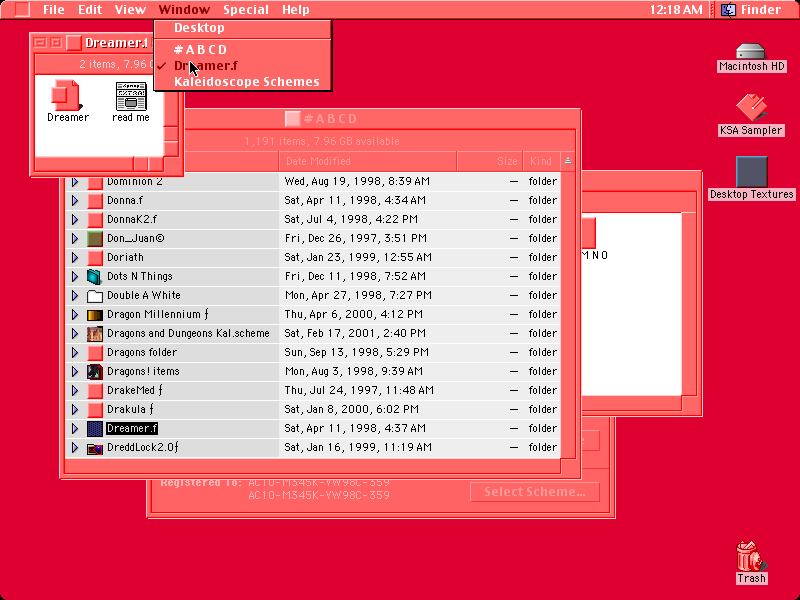Viewport: 800px width, 600px height.
Task: Click the # A B C D window title icon
Action: 292,119
